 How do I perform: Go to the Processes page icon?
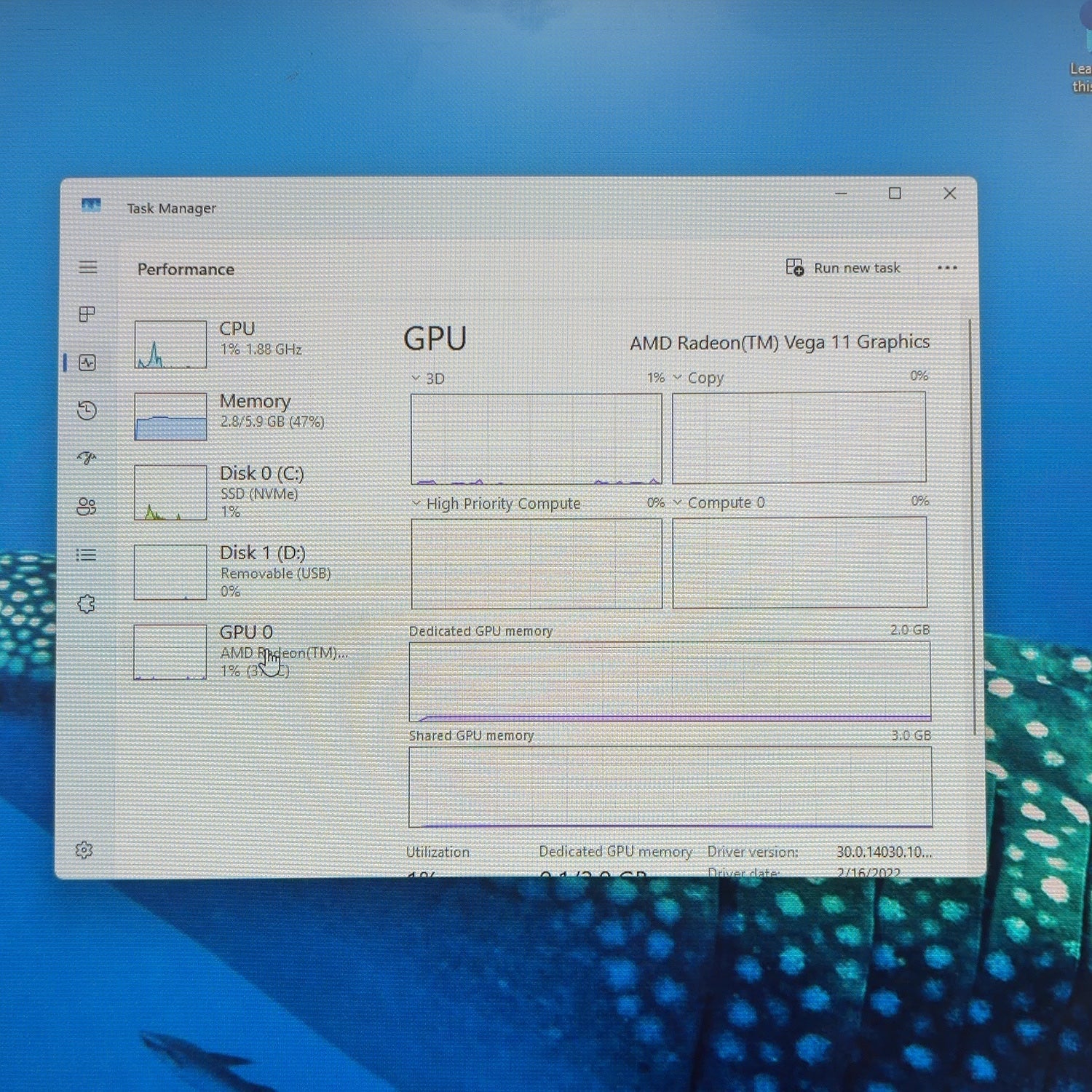coord(87,314)
